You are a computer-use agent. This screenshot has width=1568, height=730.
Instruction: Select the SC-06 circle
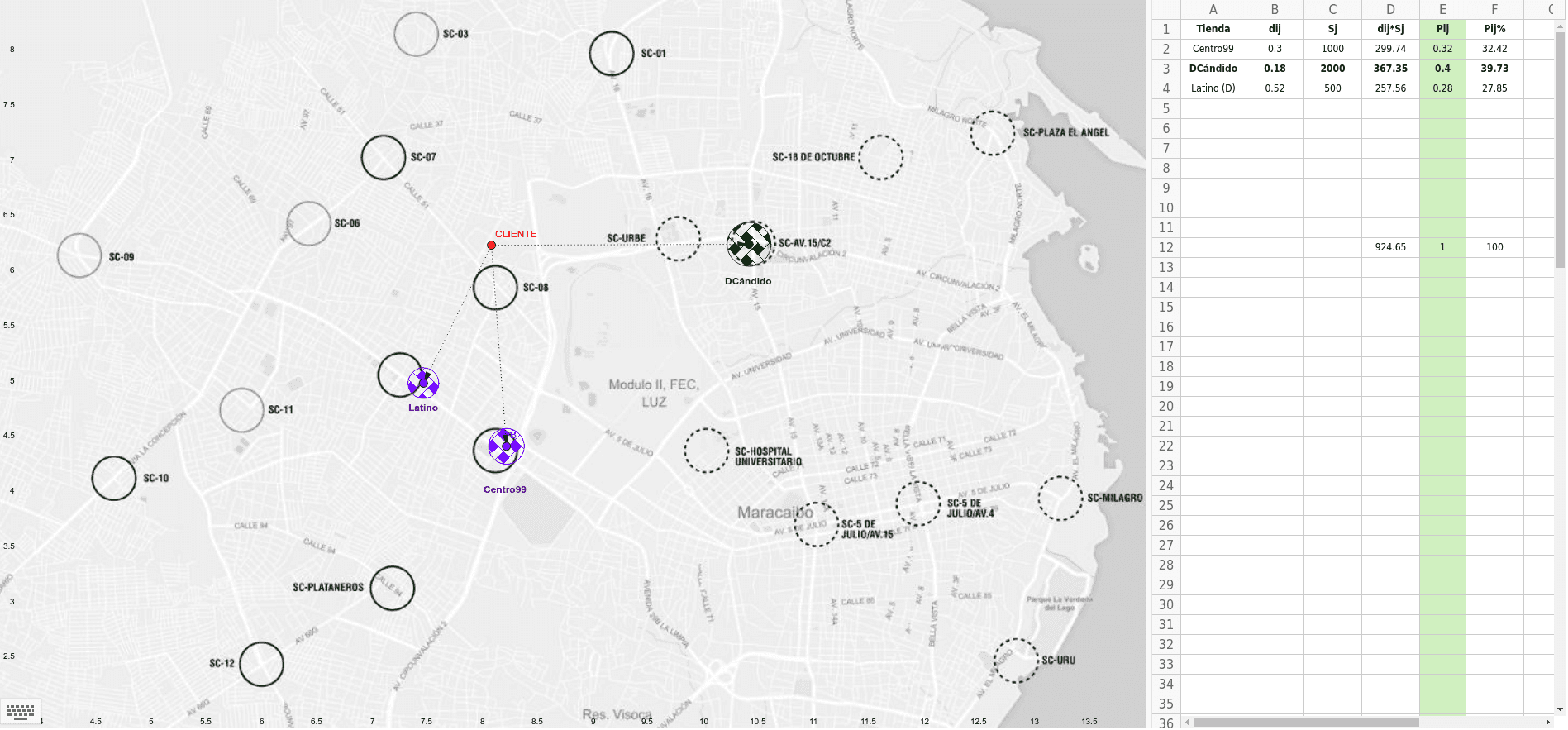[x=309, y=223]
